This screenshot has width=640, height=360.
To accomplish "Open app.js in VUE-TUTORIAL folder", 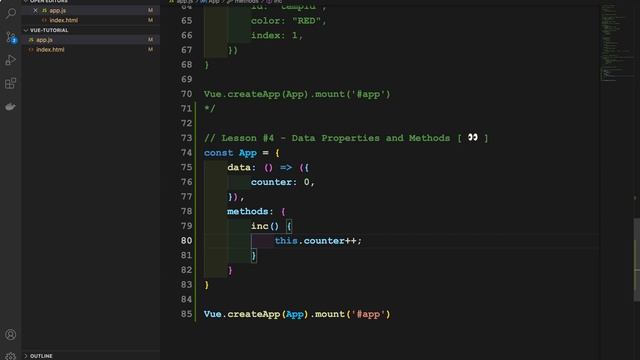I will click(44, 40).
